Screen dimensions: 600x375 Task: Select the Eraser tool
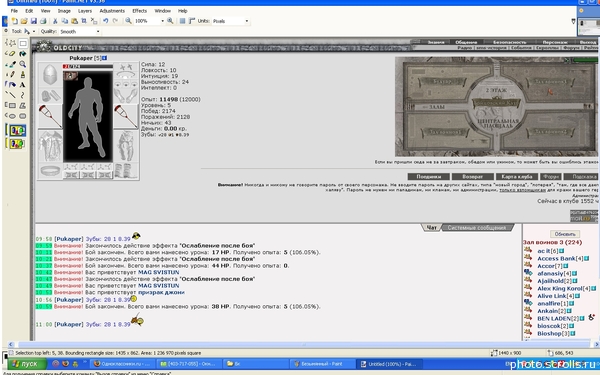pyautogui.click(x=11, y=54)
